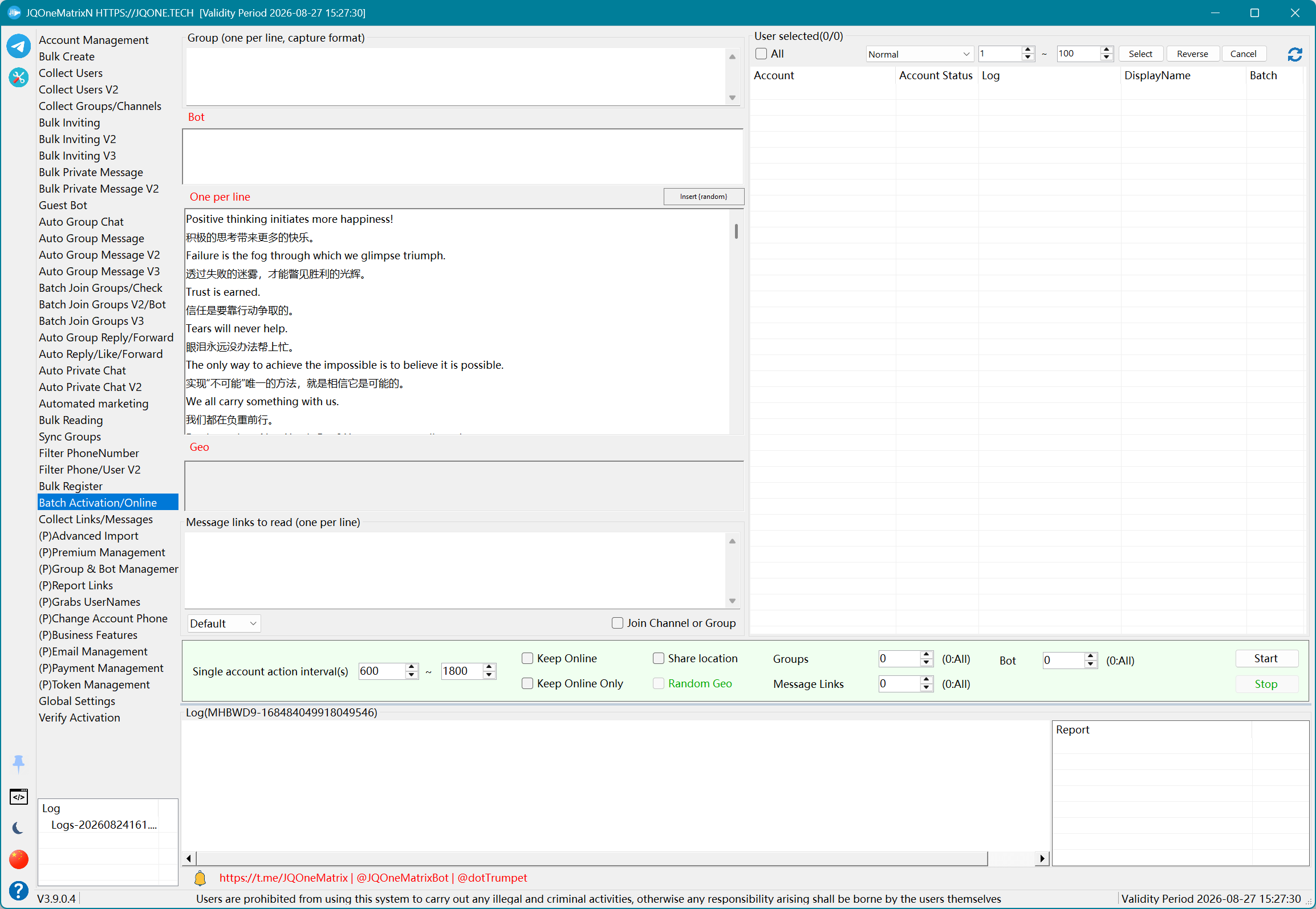Increase the range end value of 100
This screenshot has height=909, width=1316.
pos(1107,50)
